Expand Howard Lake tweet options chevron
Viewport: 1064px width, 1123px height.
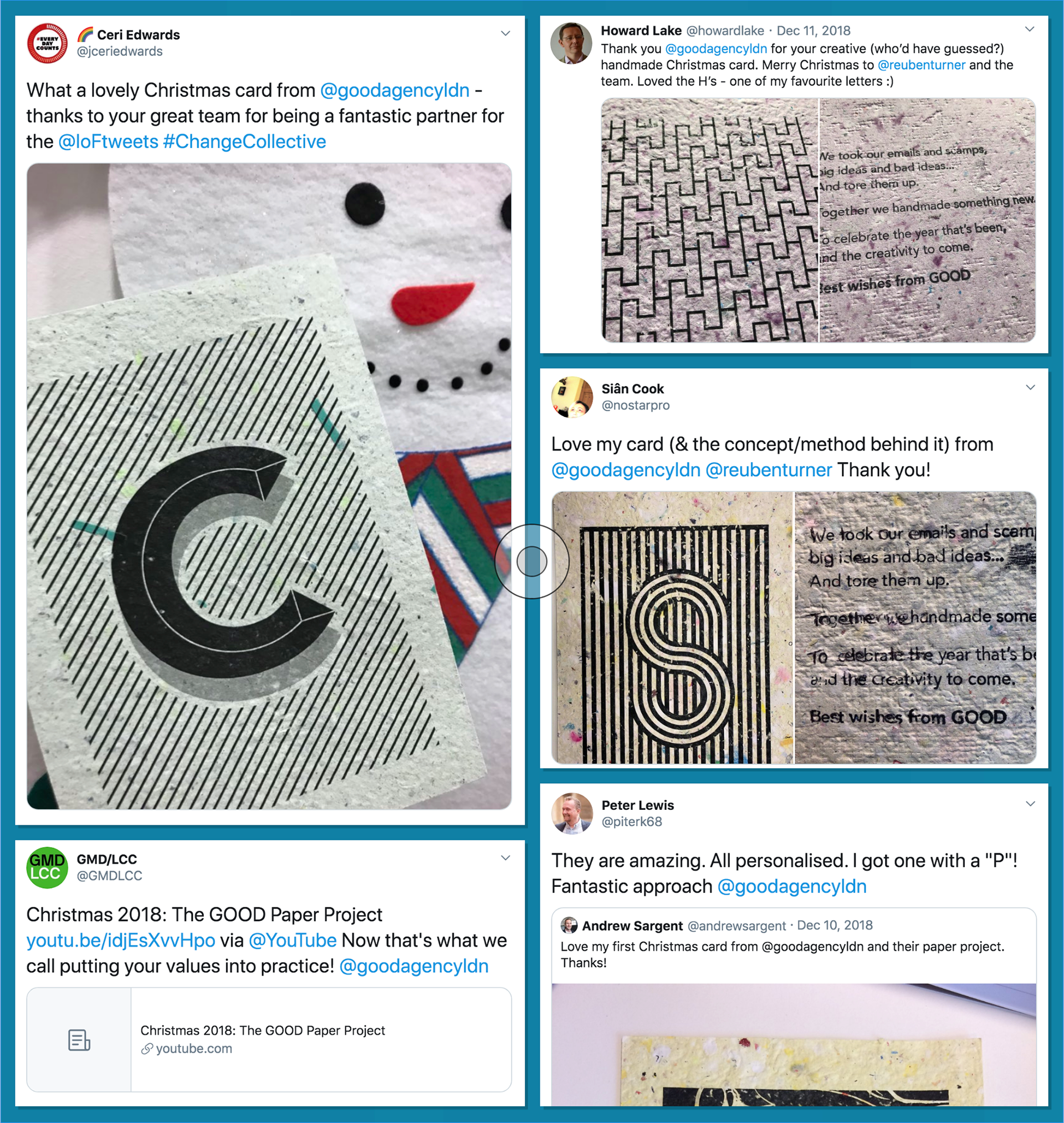pyautogui.click(x=1030, y=29)
